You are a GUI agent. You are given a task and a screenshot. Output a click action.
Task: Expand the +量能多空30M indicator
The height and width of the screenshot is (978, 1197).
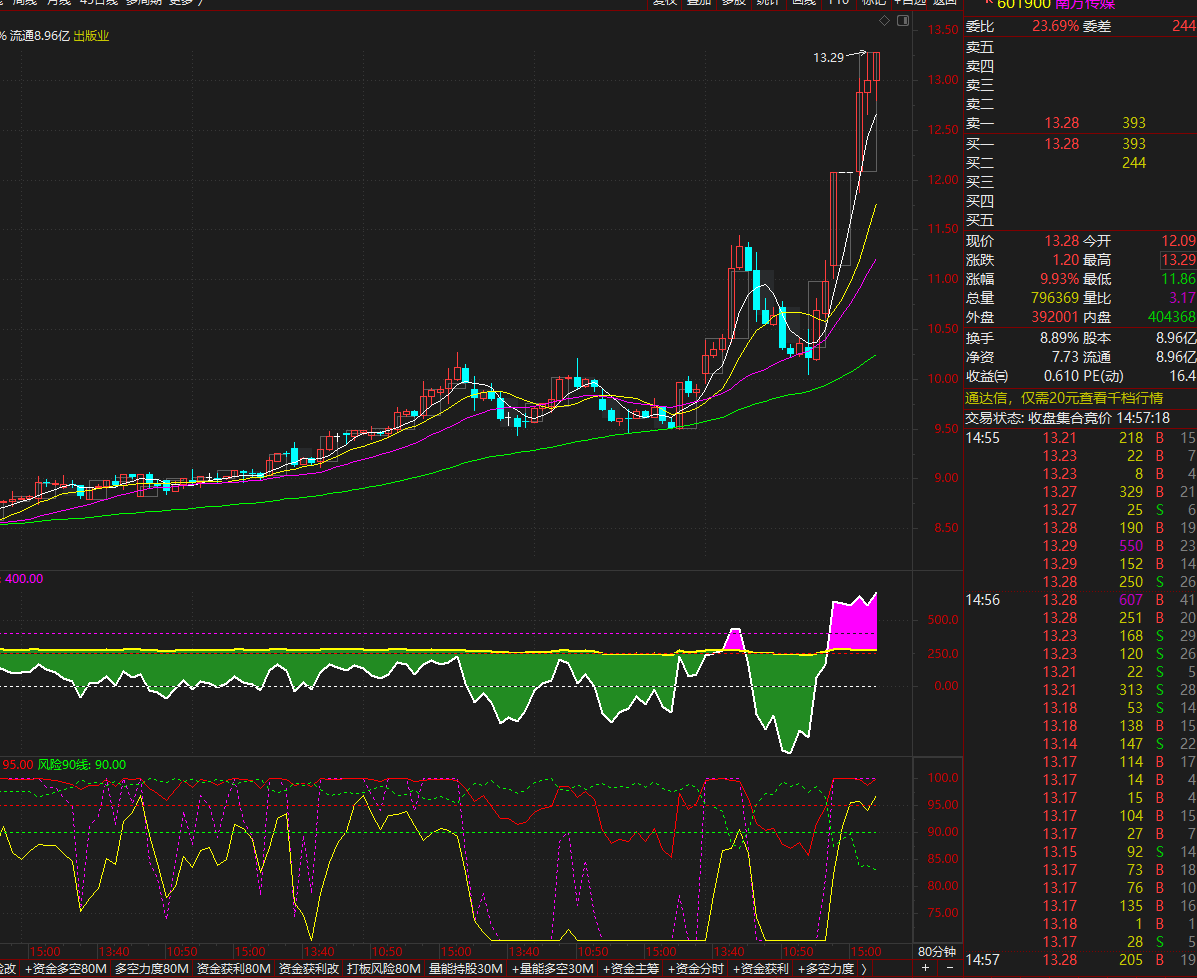(553, 969)
